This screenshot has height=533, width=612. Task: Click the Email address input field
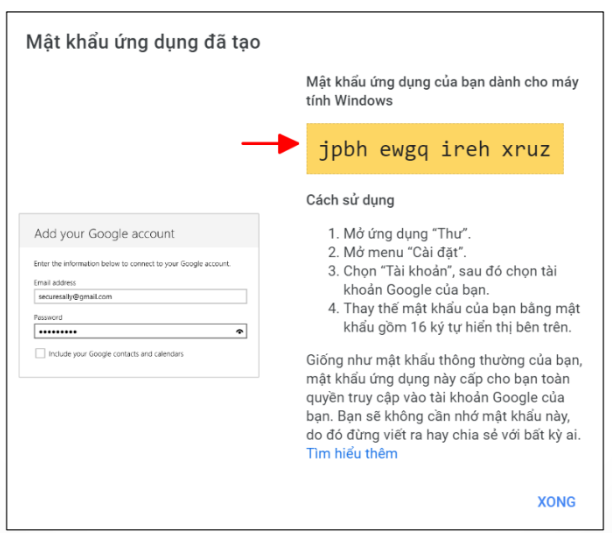click(x=140, y=296)
